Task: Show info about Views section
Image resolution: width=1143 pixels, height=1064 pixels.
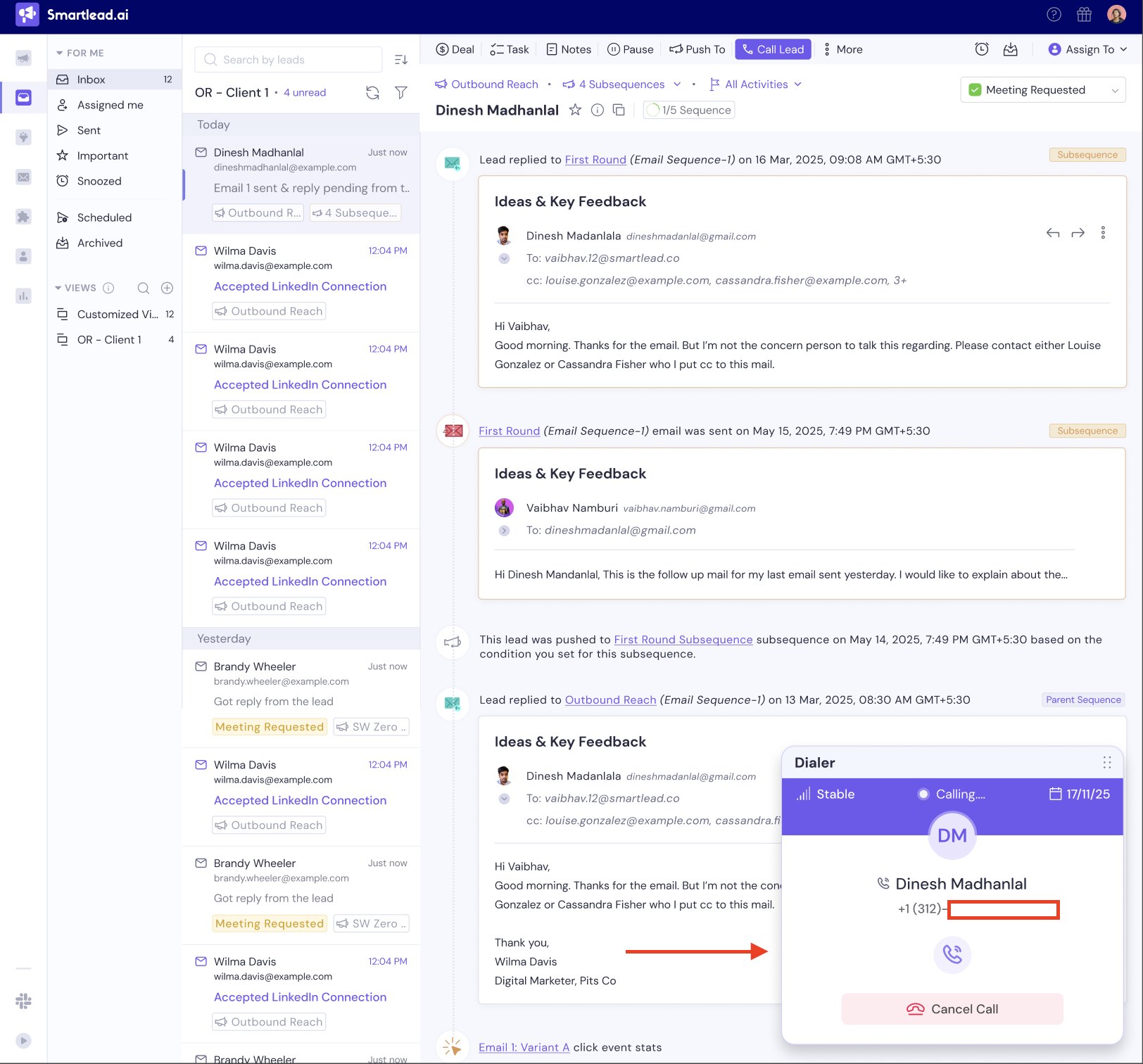Action: click(108, 288)
